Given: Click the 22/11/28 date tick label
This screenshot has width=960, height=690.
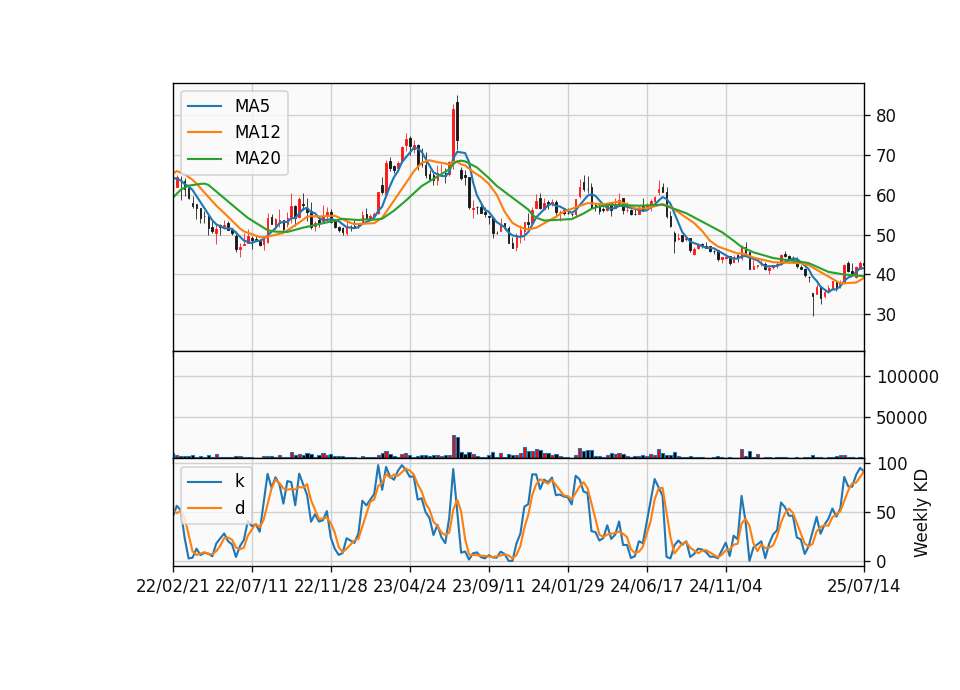Looking at the screenshot, I should tap(331, 586).
